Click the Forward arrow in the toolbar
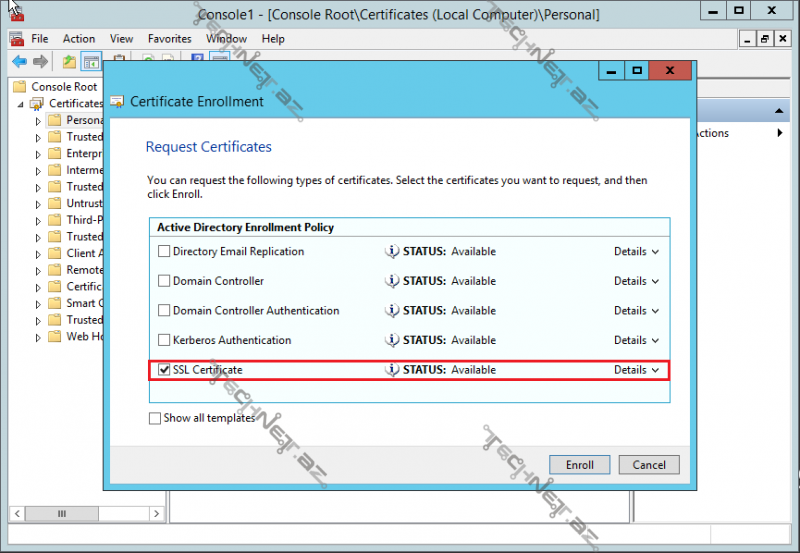 coord(40,62)
